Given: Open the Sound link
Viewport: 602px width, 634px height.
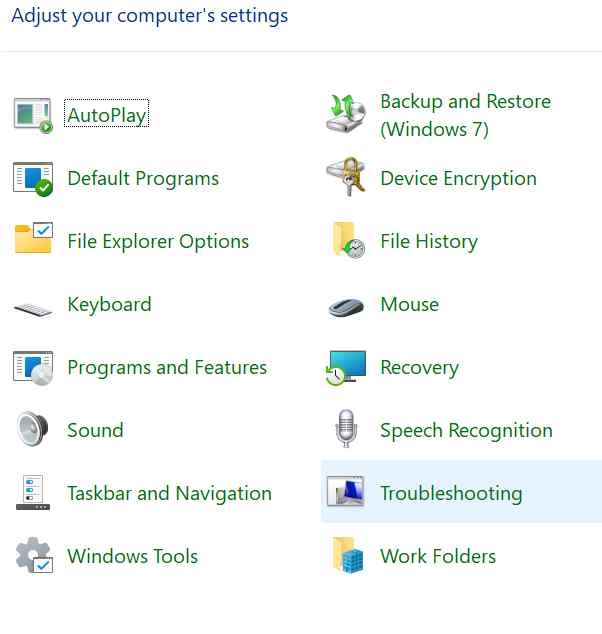Looking at the screenshot, I should click(x=95, y=430).
